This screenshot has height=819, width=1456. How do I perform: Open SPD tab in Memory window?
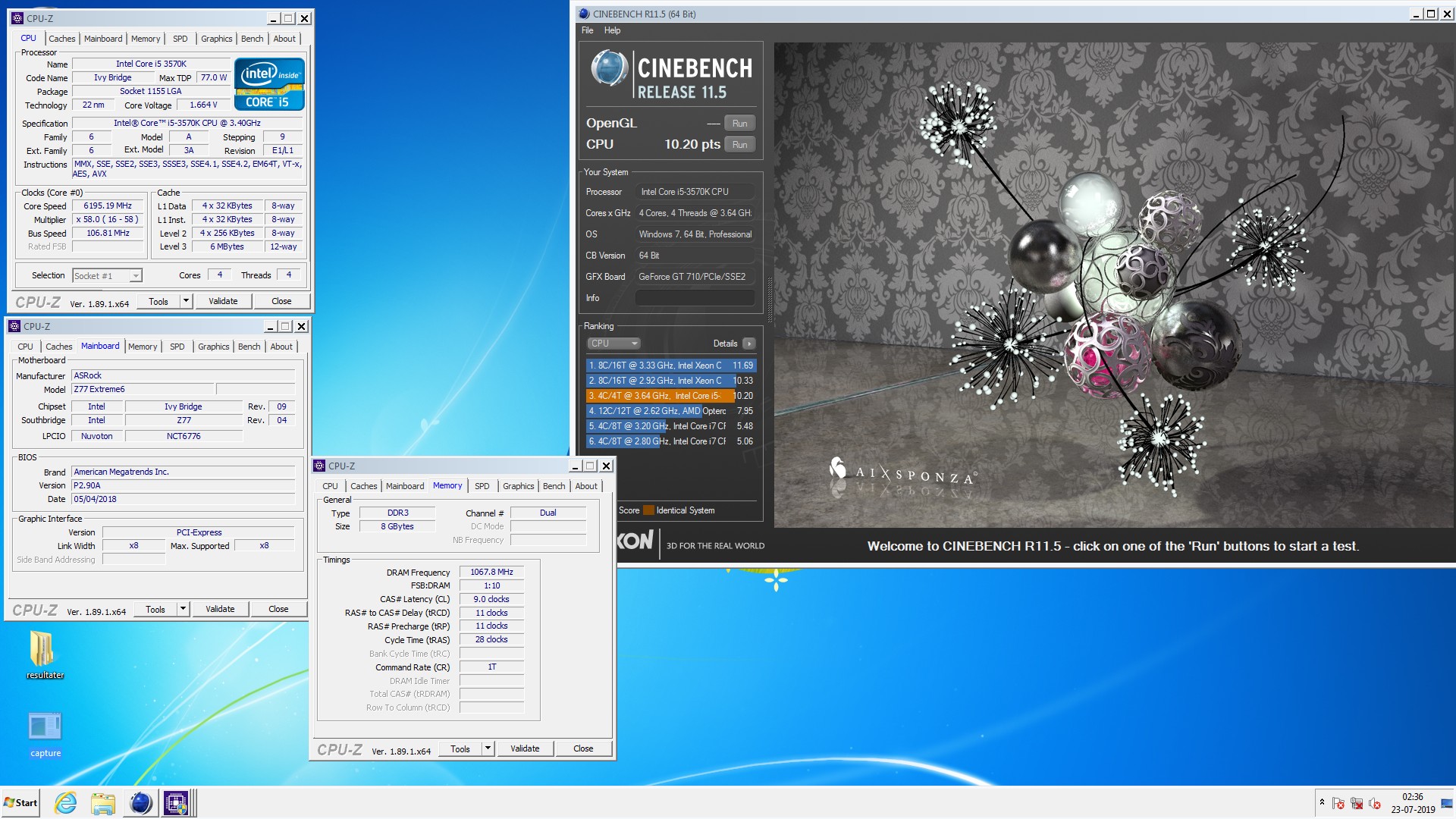point(482,486)
